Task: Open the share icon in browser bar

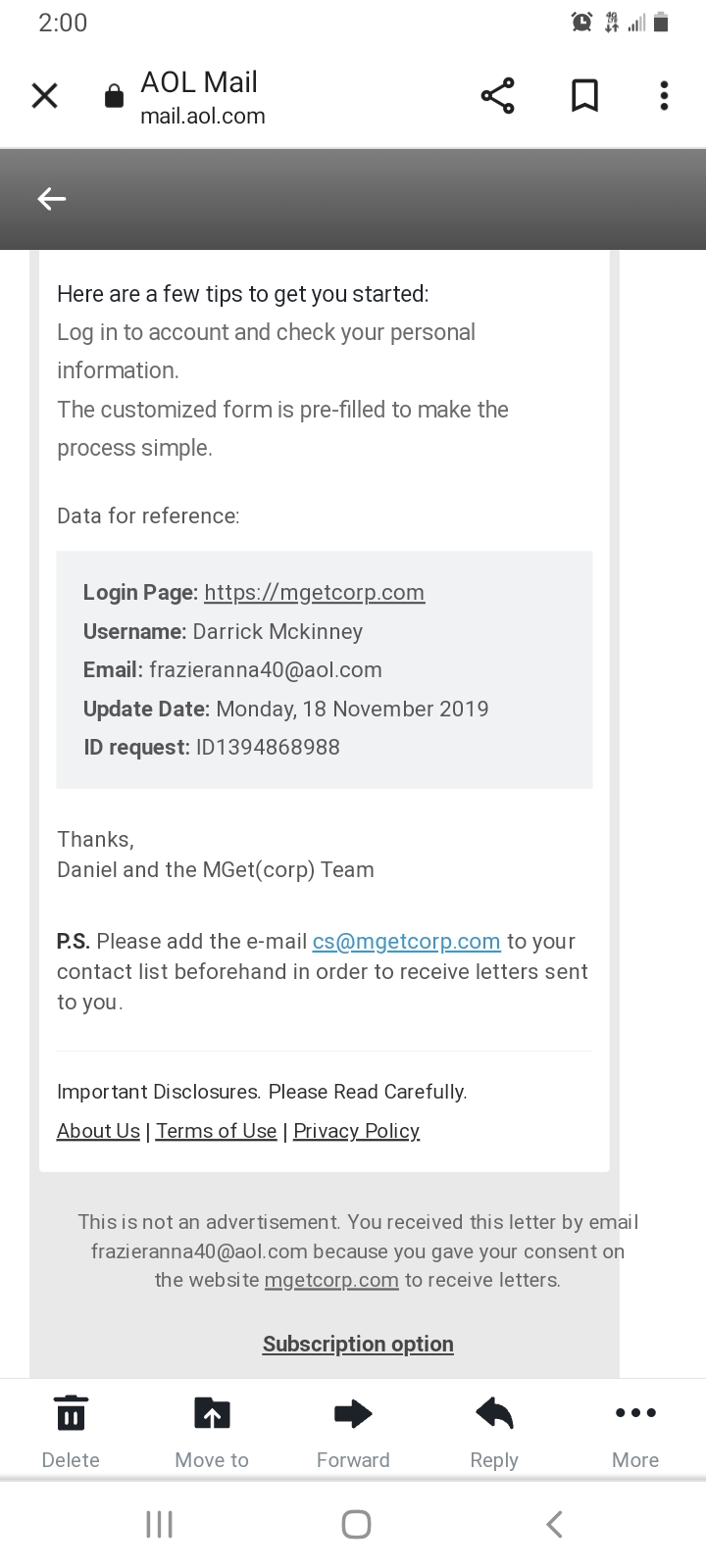Action: point(498,95)
